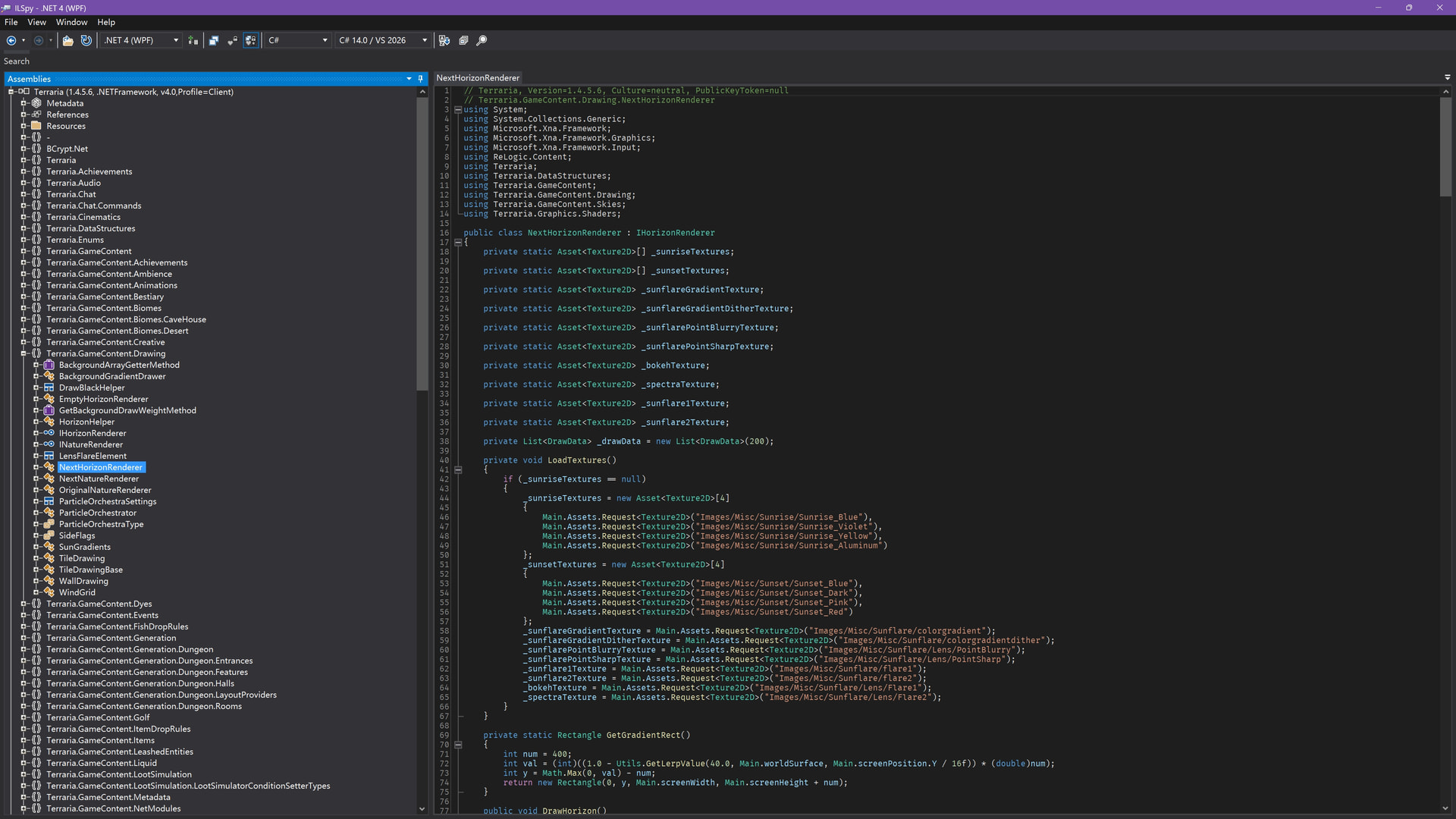This screenshot has width=1456, height=819.
Task: Click the code view vertical scrollbar thumb
Action: point(1445,147)
